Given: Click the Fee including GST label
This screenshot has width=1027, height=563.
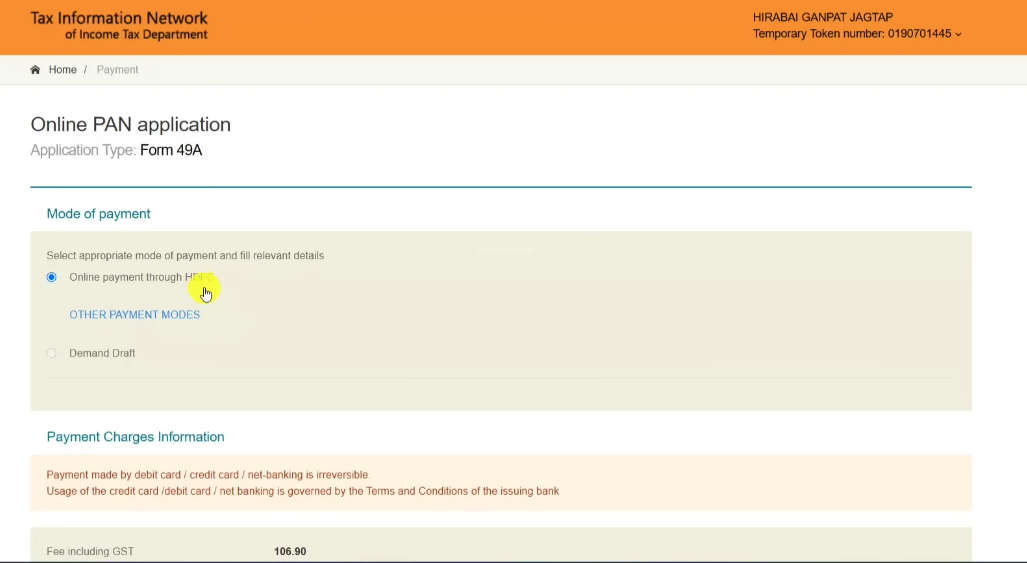Looking at the screenshot, I should point(90,551).
